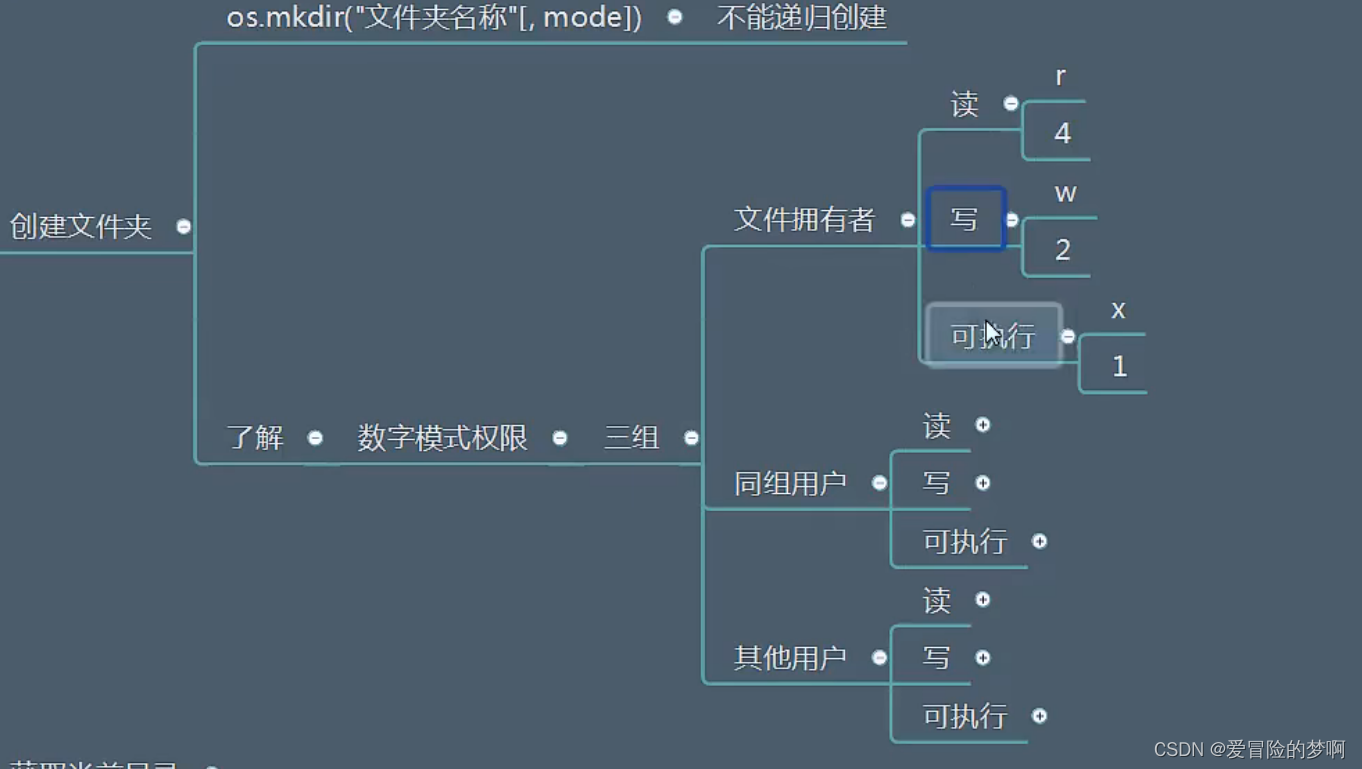The image size is (1362, 769).
Task: Collapse the os.mkdir node's children
Action: coord(675,17)
